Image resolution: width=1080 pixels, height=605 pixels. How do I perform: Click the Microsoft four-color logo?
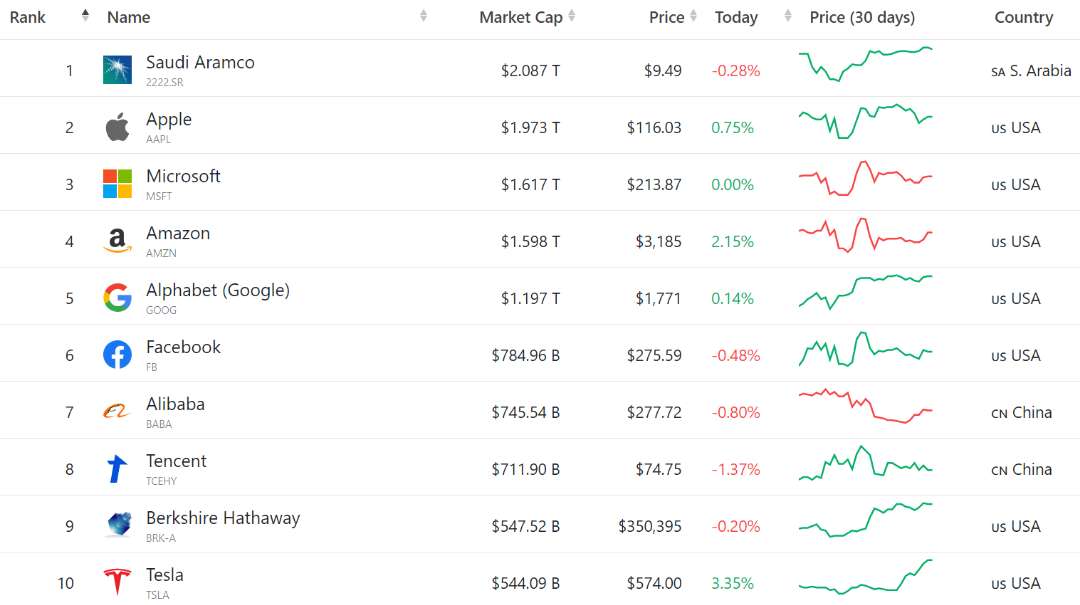(x=117, y=184)
